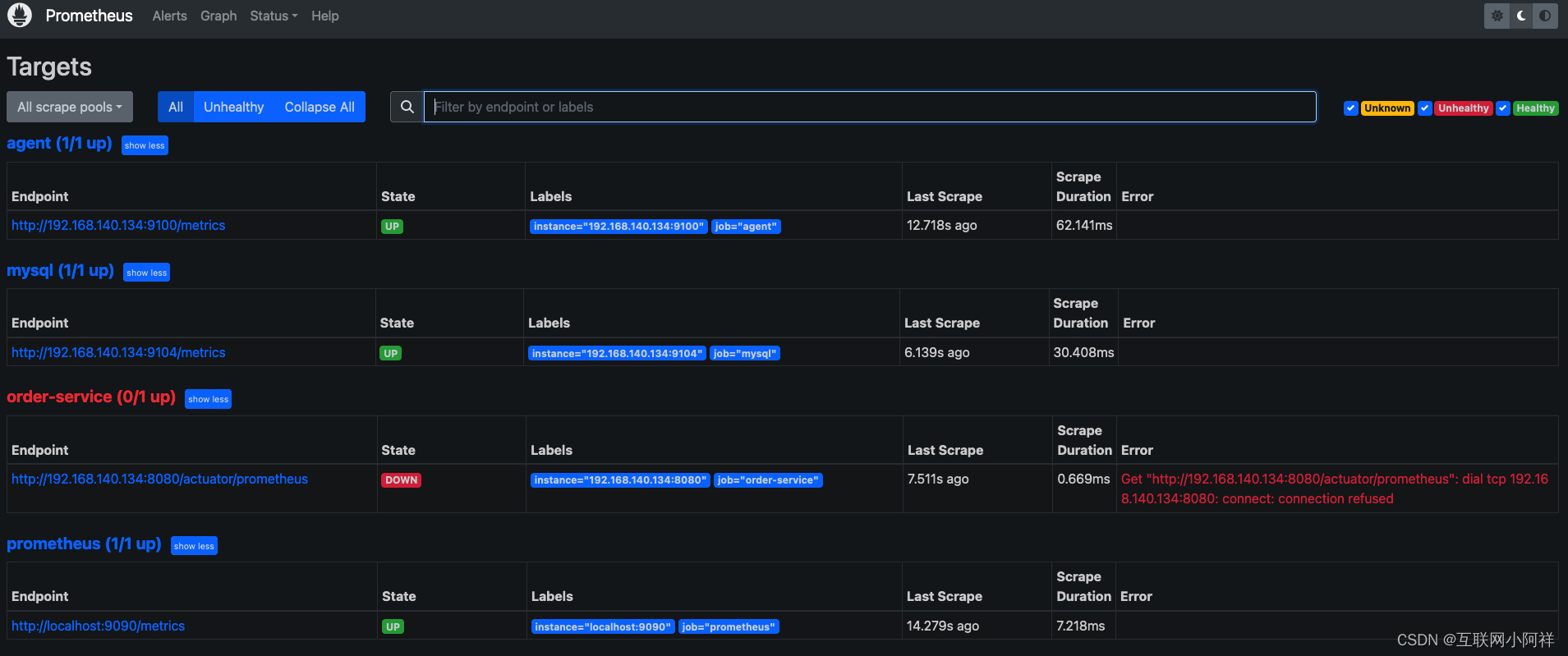Click the 7.218ms scrape duration value
This screenshot has height=656, width=1568.
pos(1081,626)
